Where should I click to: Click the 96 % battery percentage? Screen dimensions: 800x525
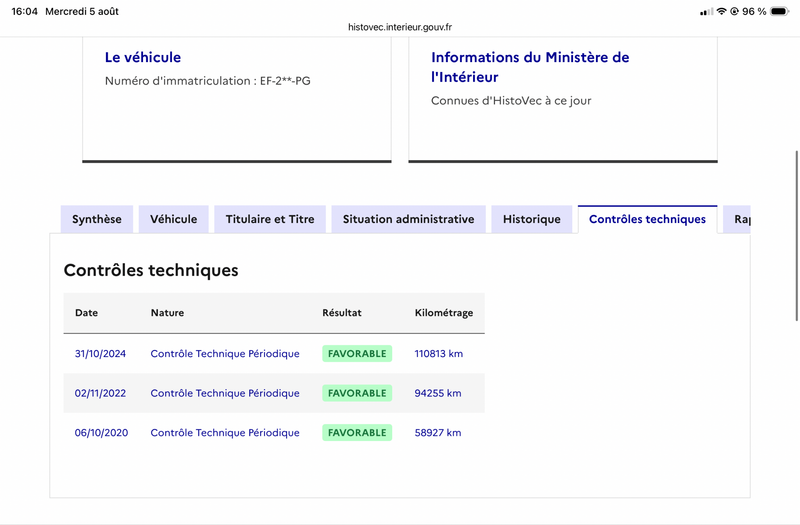[755, 11]
